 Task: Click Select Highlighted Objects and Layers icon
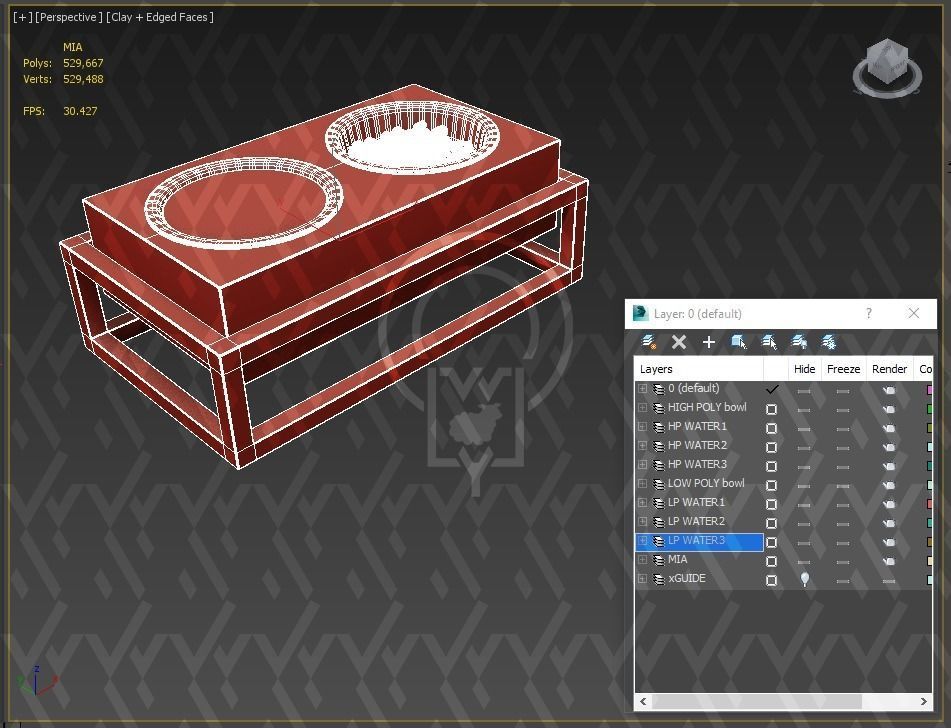(x=739, y=342)
